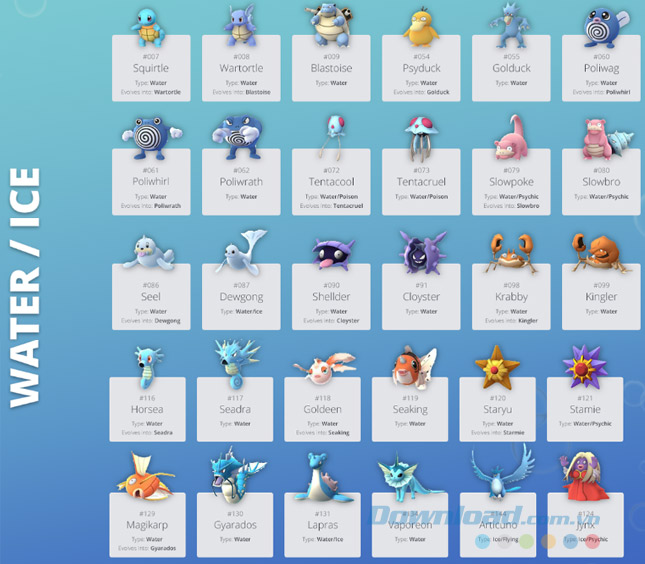Click Starmie 'Type: Water/Psychic' text

click(x=585, y=423)
